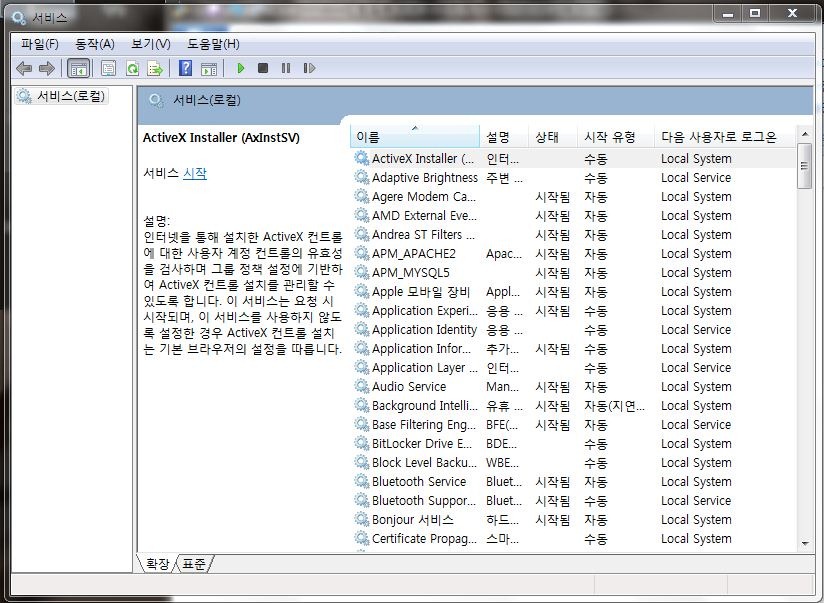Image resolution: width=824 pixels, height=603 pixels.
Task: Click gear icon of APM_MYSQL5 row
Action: pyautogui.click(x=362, y=272)
